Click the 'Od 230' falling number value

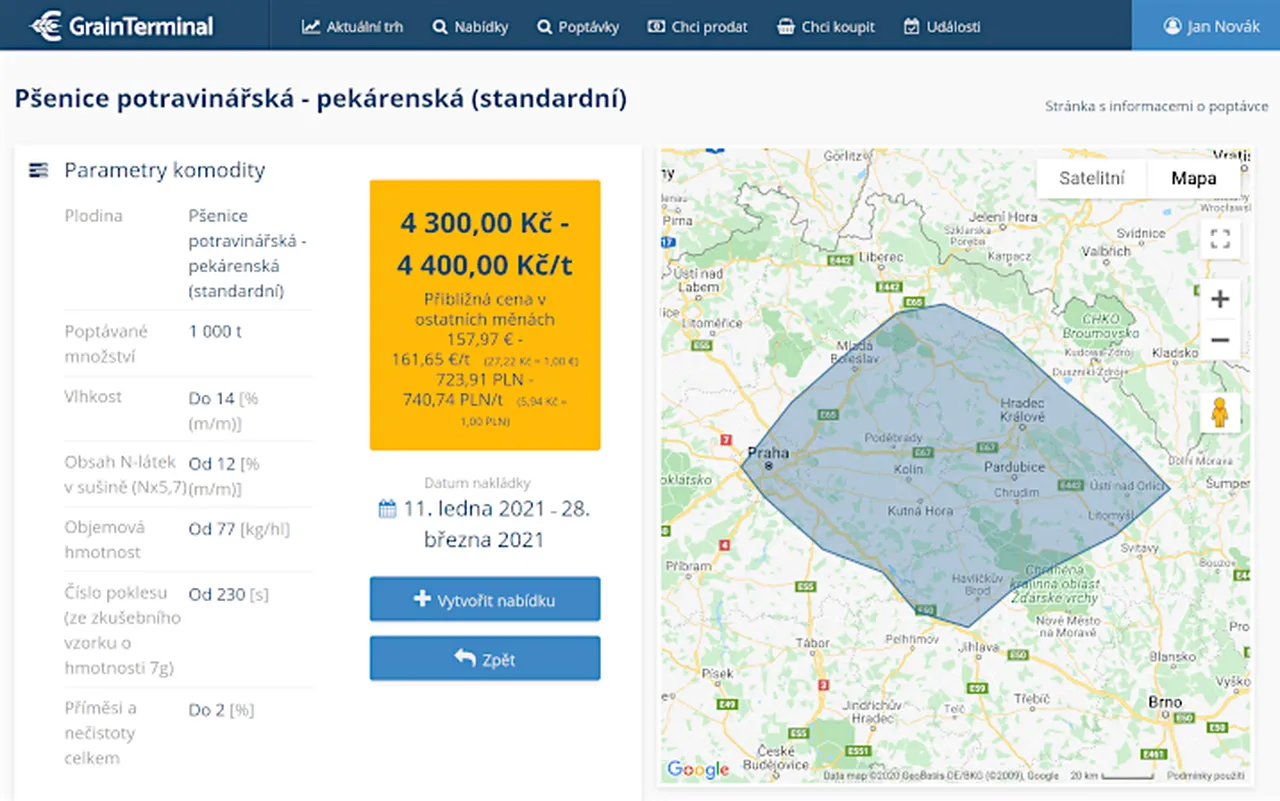[217, 594]
